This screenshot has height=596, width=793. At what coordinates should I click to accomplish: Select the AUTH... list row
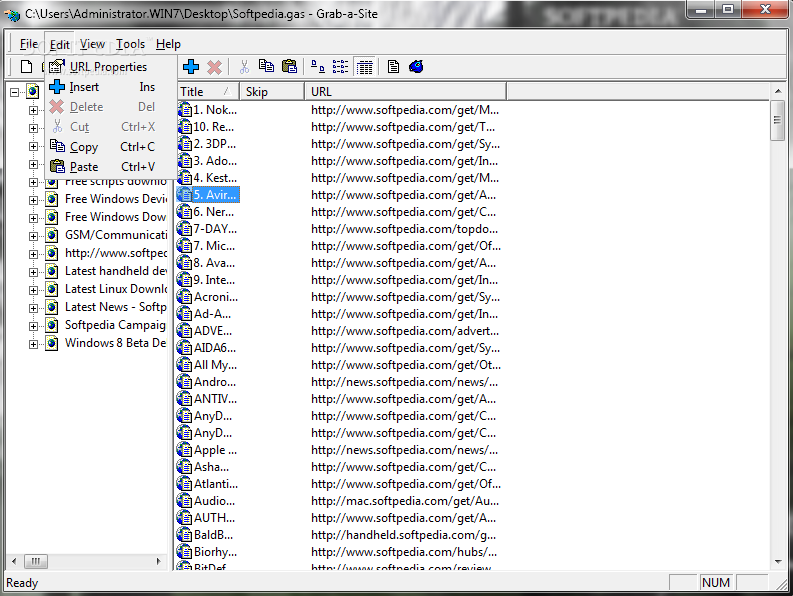(207, 518)
